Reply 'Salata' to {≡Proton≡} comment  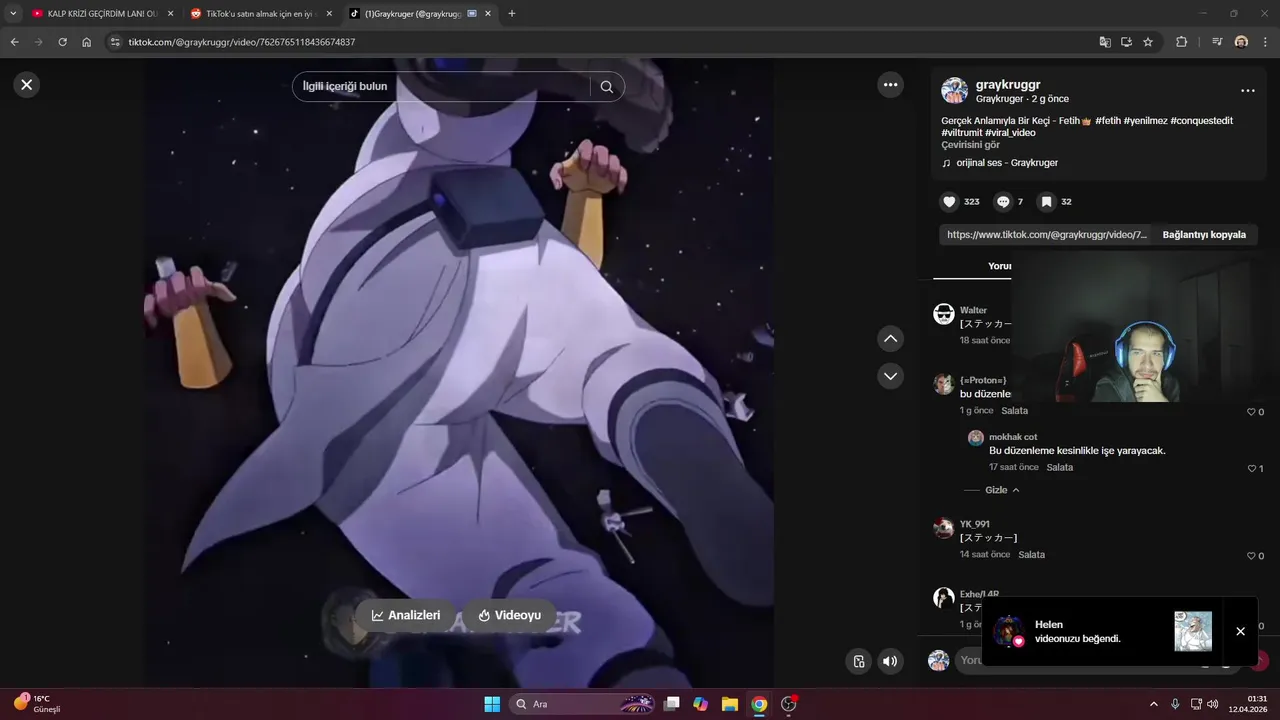point(1014,411)
